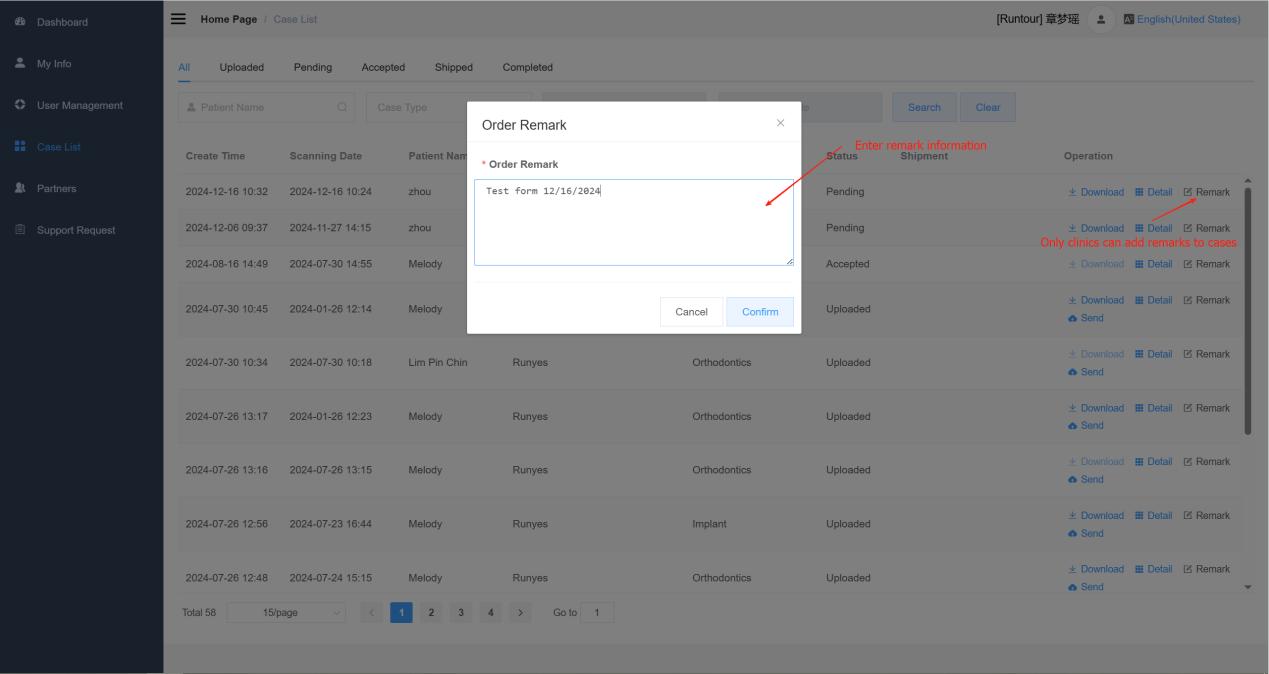Open Remark for the Lim Pin Chin case

pyautogui.click(x=1206, y=354)
